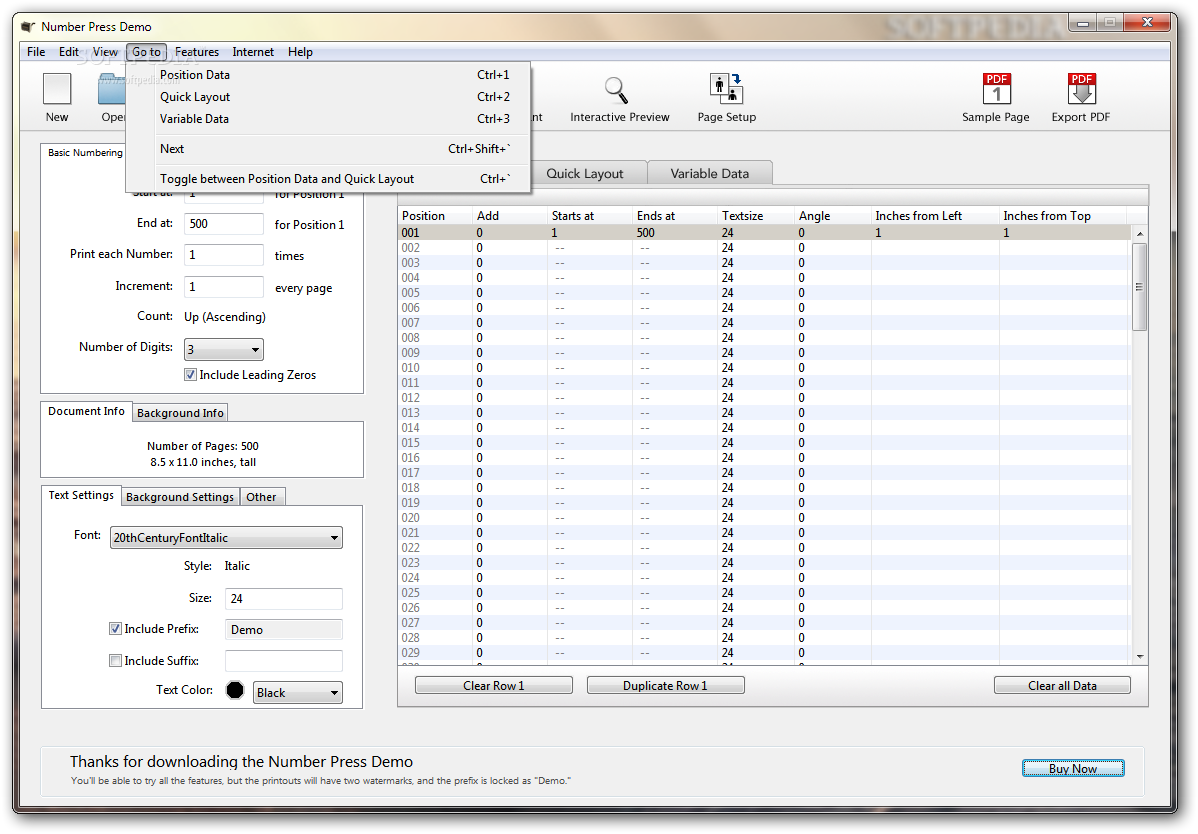
Task: Click the End at field showing 500
Action: [x=224, y=224]
